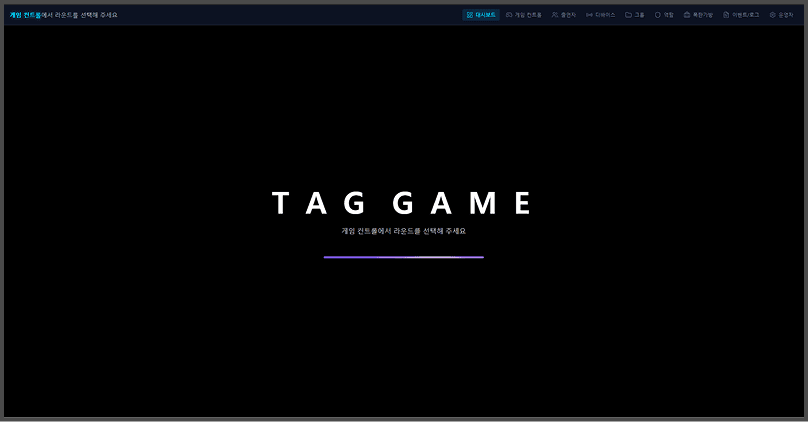Open the 디바이스 navigation label
Image resolution: width=808 pixels, height=422 pixels.
(605, 15)
